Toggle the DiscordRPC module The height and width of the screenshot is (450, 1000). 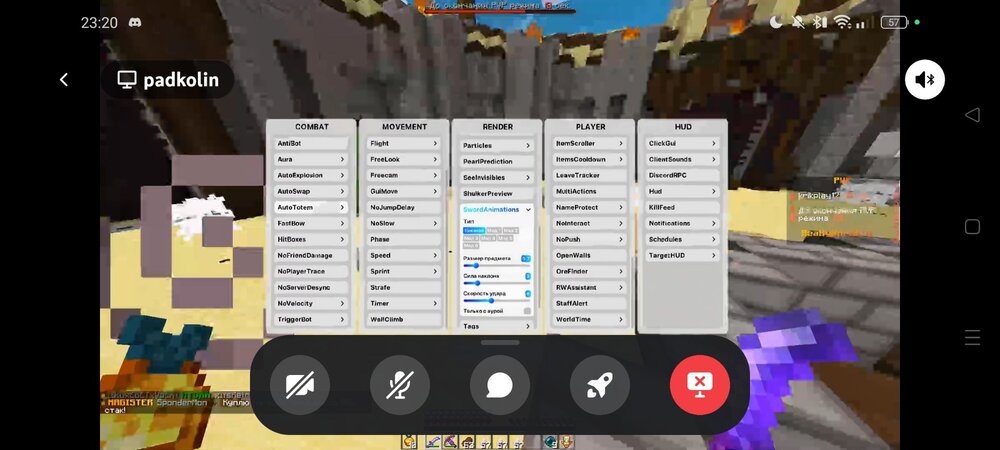point(682,175)
